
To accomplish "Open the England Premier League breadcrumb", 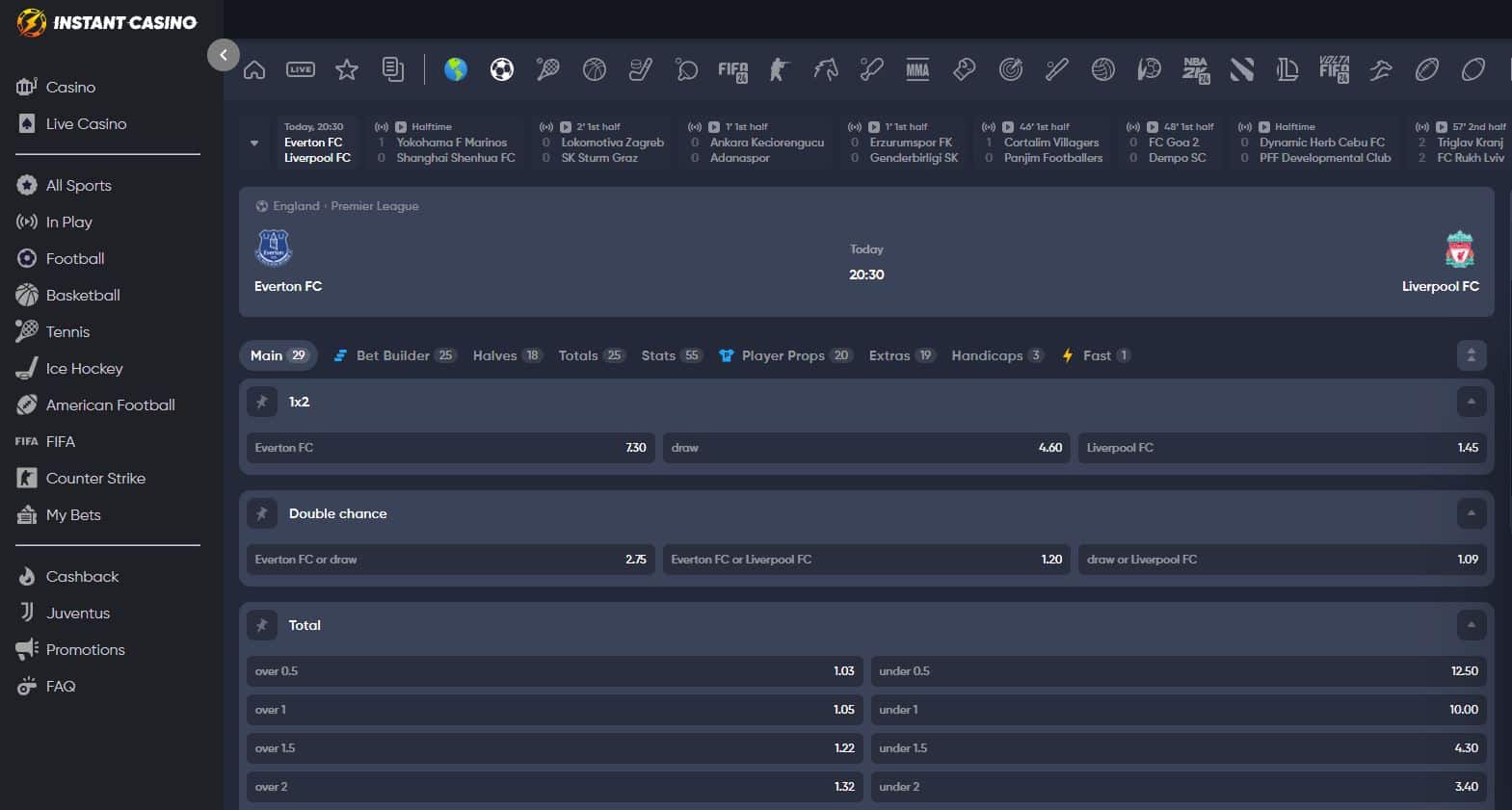I will [337, 206].
